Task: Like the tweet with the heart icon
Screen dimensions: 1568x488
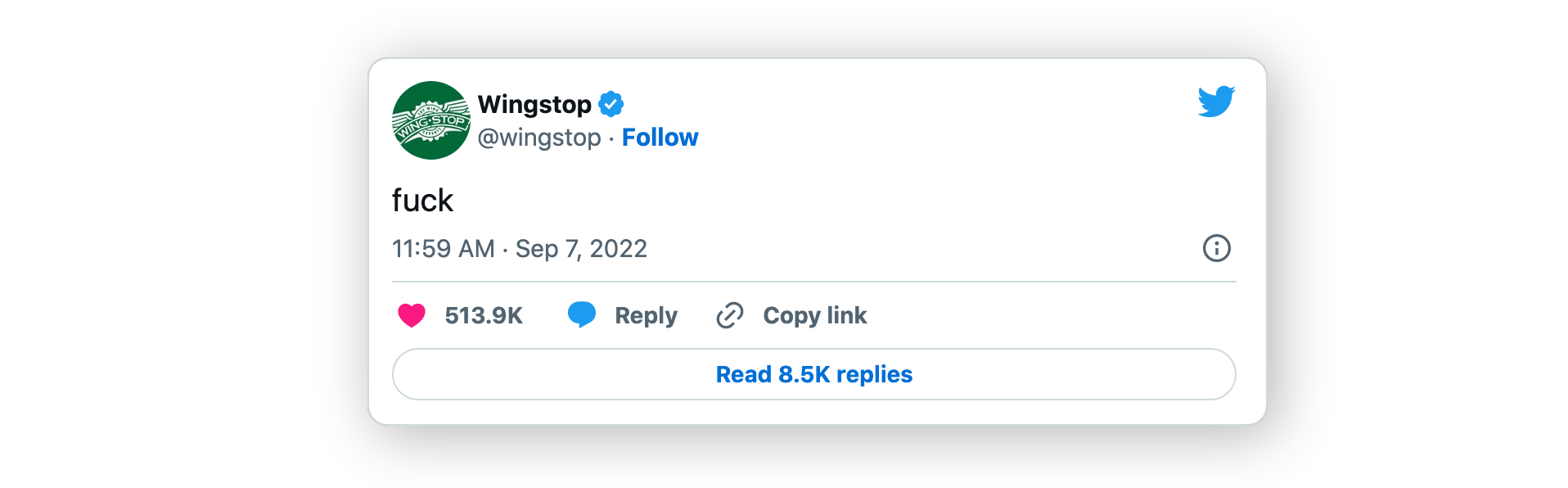Action: click(x=412, y=315)
